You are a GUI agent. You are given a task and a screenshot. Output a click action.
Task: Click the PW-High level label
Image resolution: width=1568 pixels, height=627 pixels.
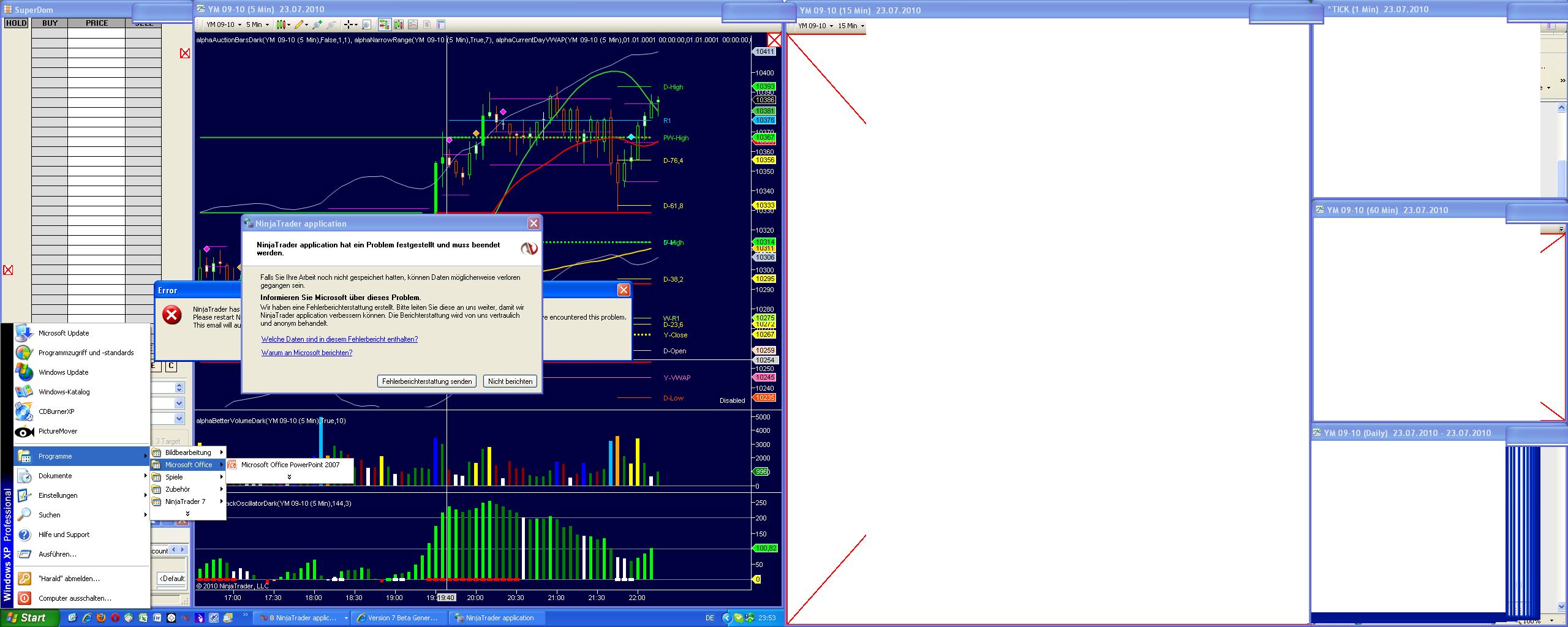[x=676, y=138]
